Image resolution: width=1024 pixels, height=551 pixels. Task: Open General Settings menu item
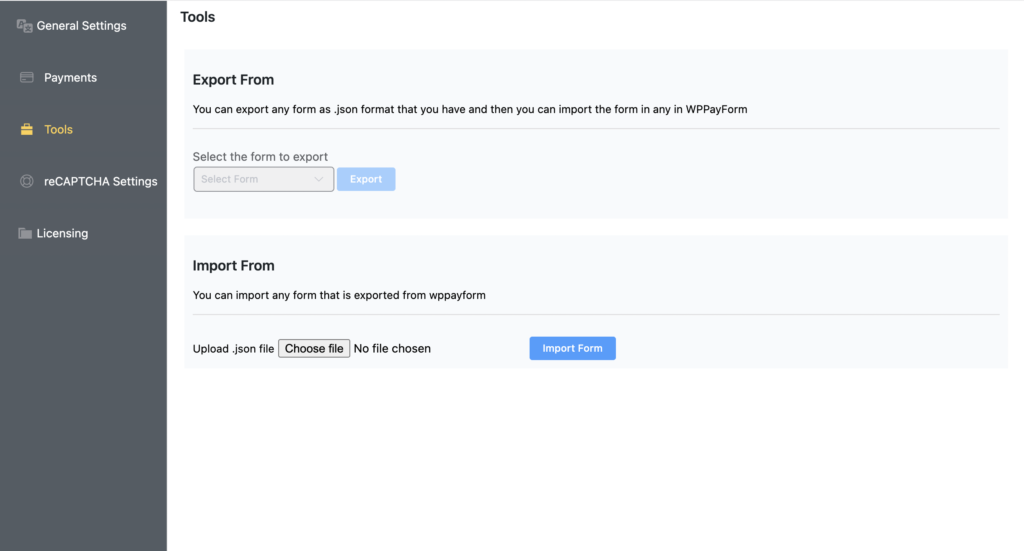[82, 25]
